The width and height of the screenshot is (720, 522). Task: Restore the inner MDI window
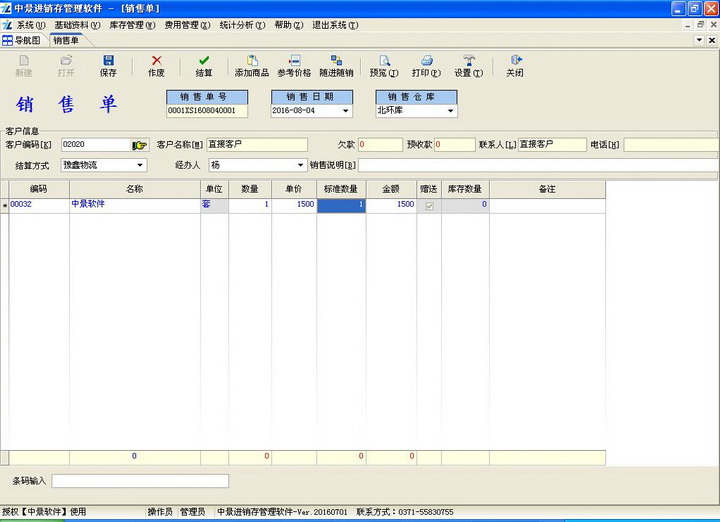click(x=700, y=25)
